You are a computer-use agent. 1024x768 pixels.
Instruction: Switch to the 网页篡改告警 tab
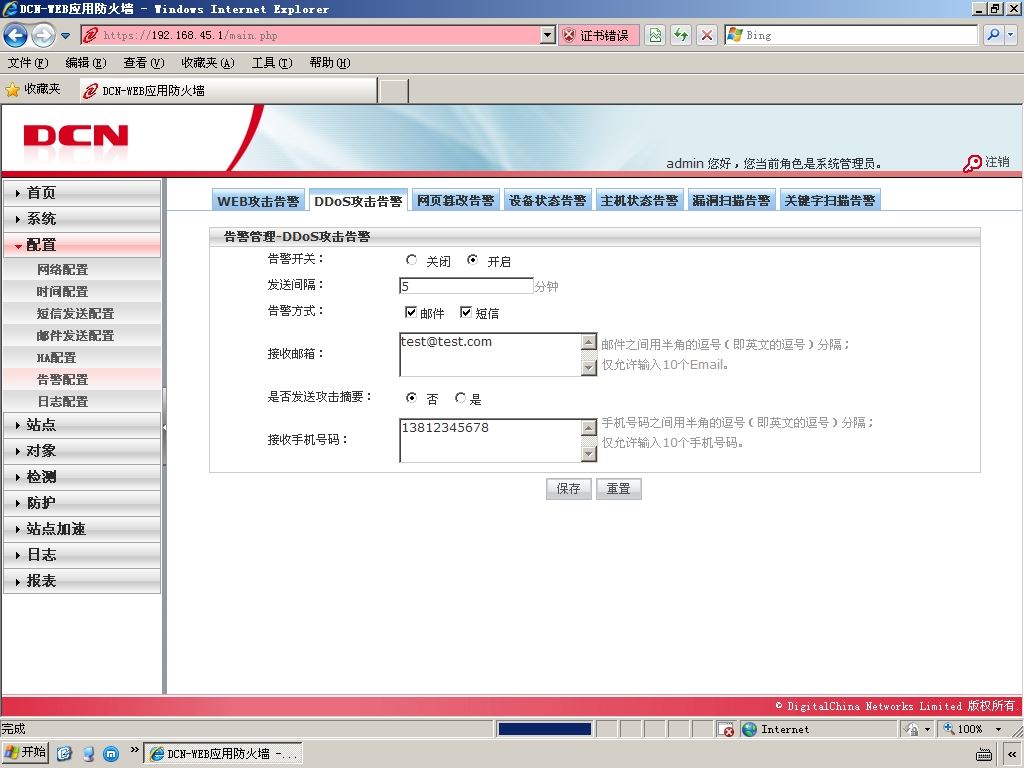[x=455, y=200]
